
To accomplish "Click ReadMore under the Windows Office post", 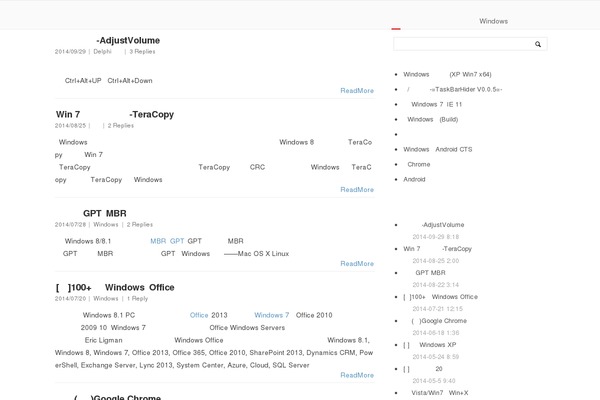I will (357, 375).
